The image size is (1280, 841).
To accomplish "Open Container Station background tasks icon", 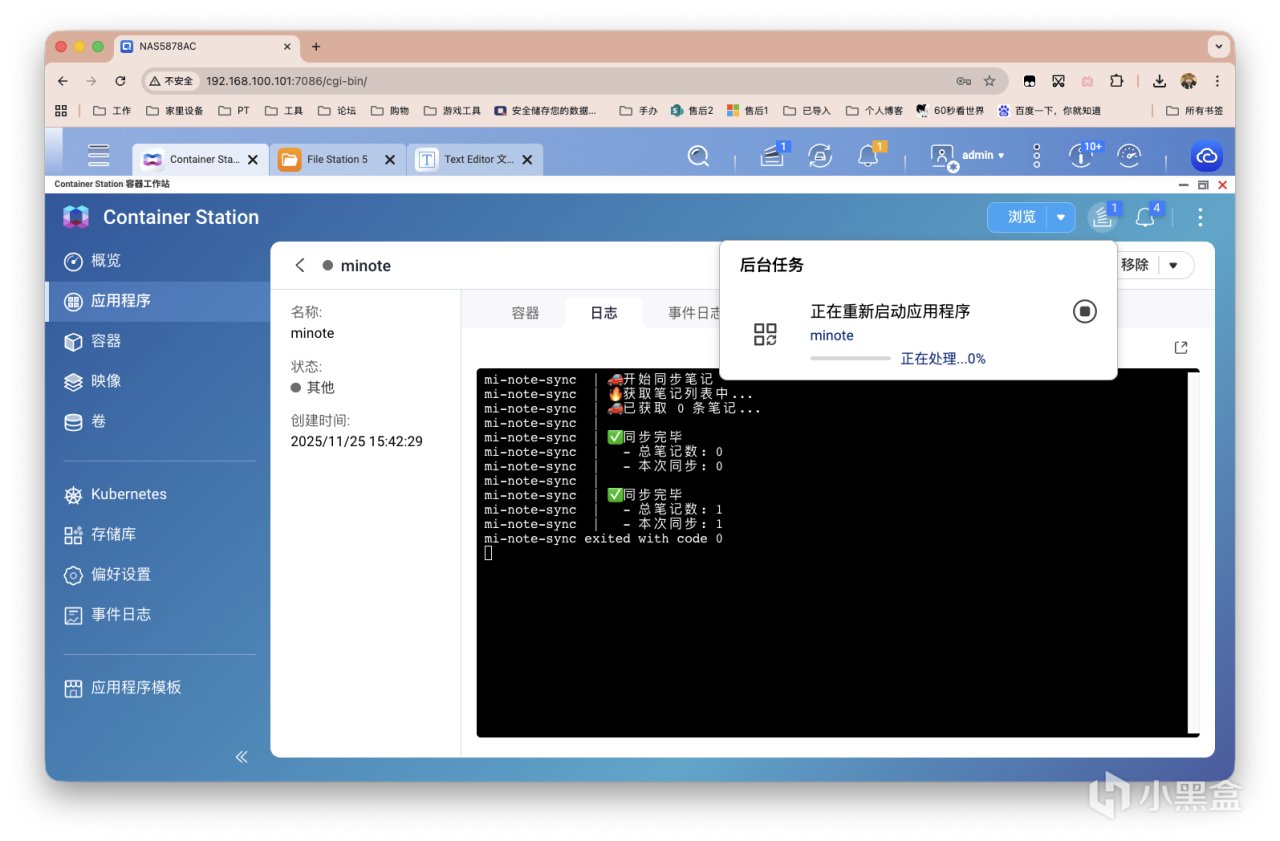I will (x=1102, y=216).
